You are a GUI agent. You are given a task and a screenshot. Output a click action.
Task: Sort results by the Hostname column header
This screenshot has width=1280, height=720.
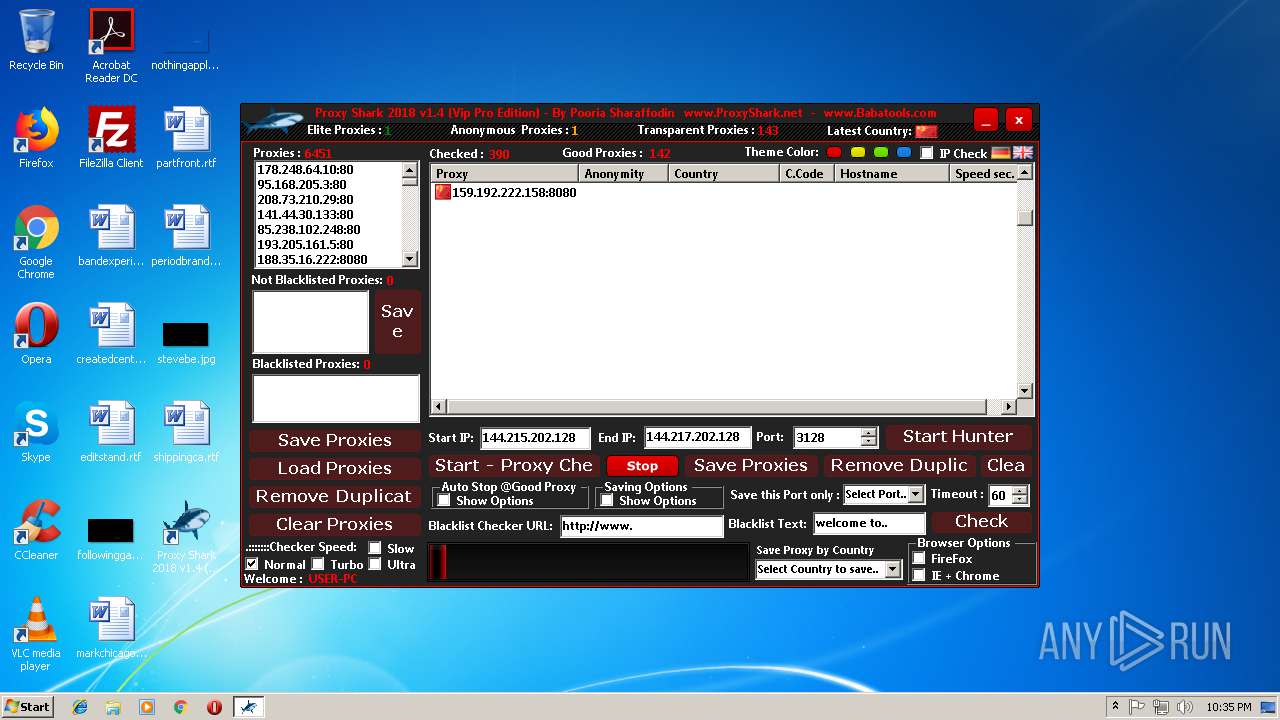coord(892,174)
